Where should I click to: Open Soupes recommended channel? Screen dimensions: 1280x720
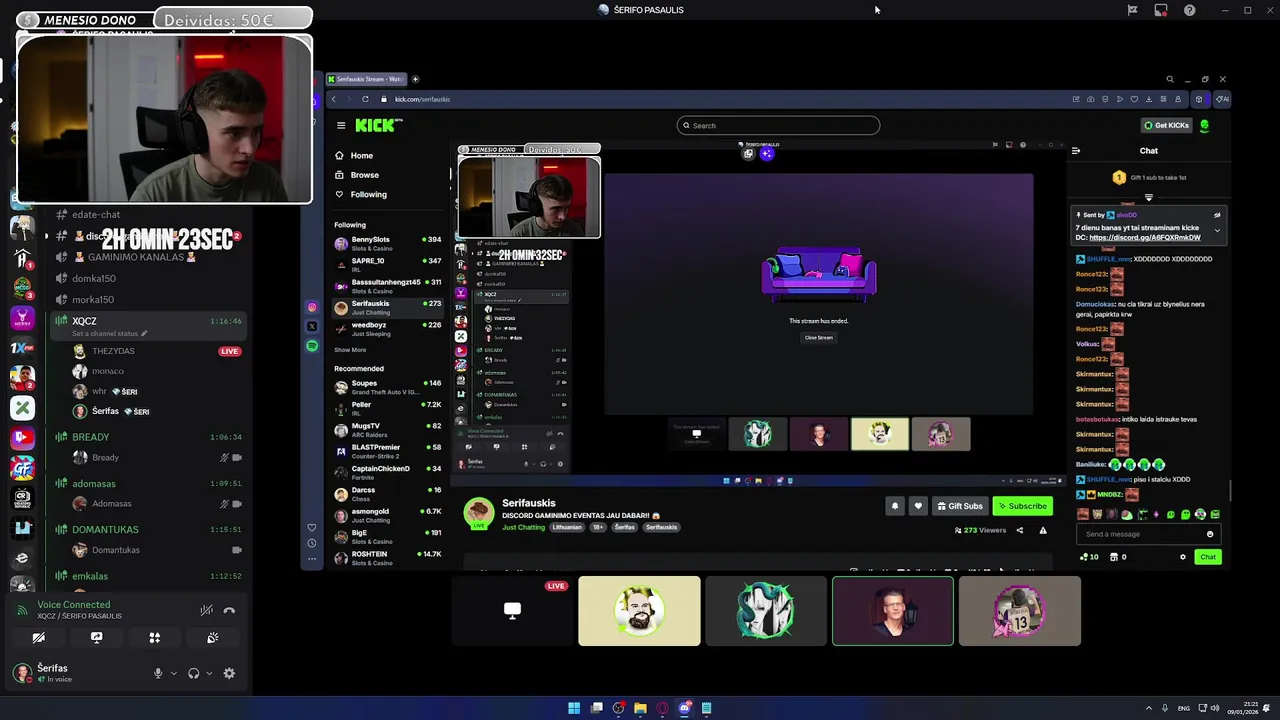[388, 386]
